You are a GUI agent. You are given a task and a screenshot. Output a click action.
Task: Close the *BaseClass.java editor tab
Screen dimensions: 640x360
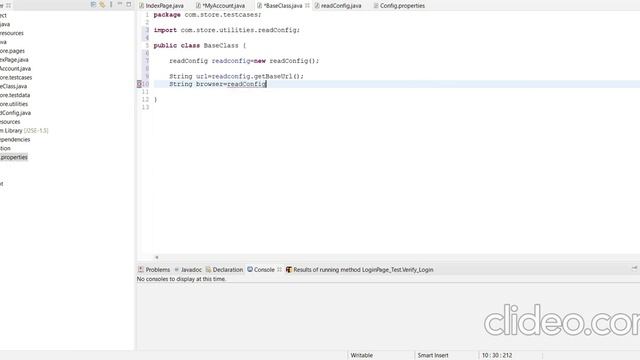307,6
